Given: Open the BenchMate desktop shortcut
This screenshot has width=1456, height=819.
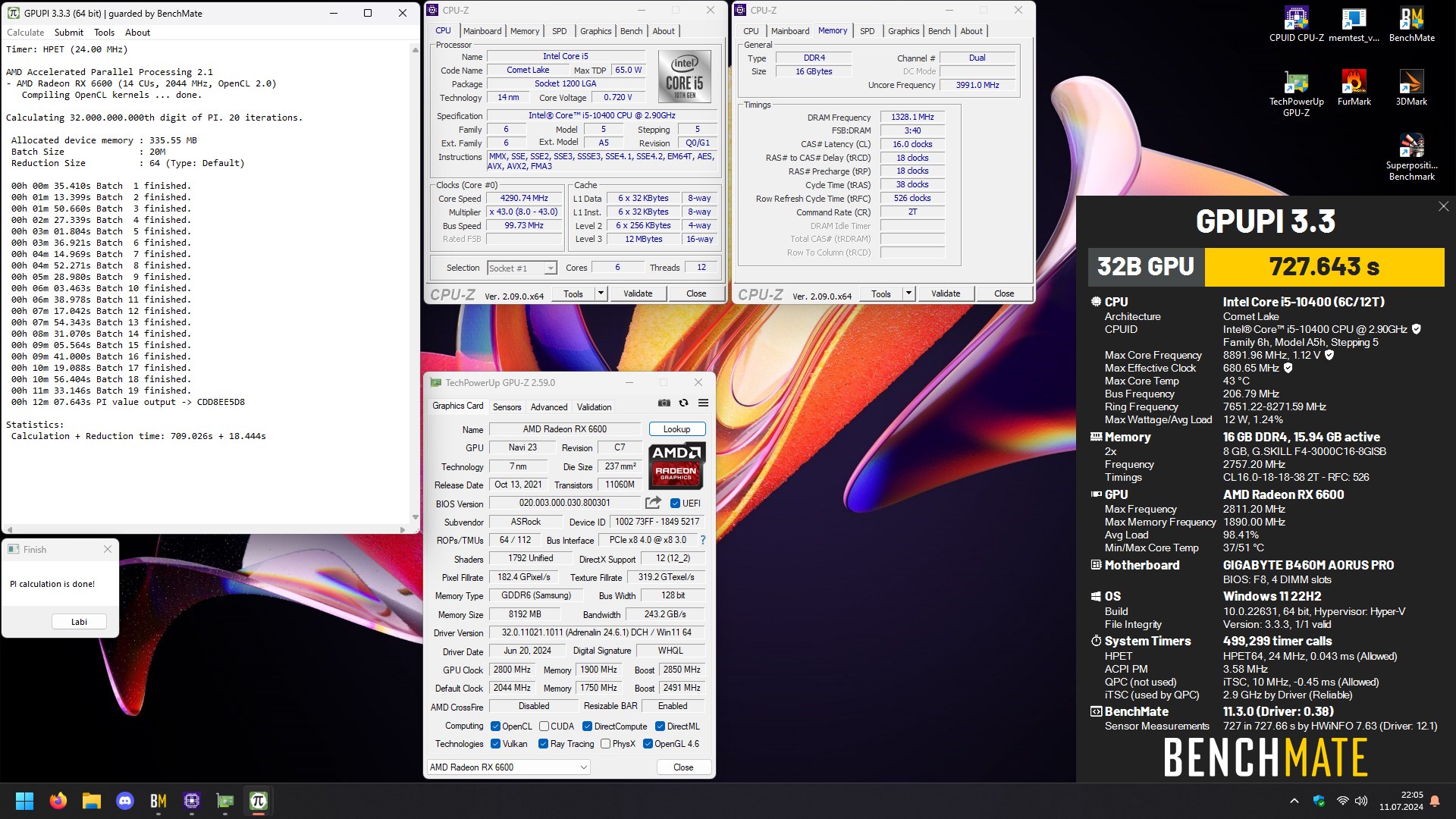Looking at the screenshot, I should (1411, 24).
